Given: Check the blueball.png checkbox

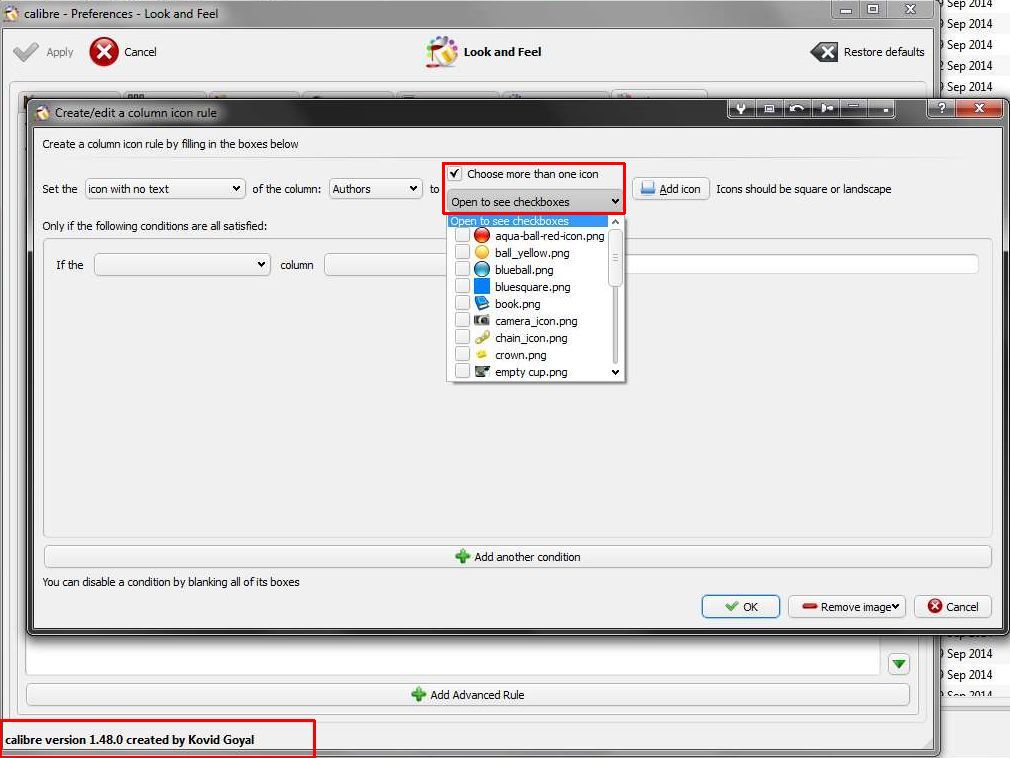Looking at the screenshot, I should (x=462, y=269).
